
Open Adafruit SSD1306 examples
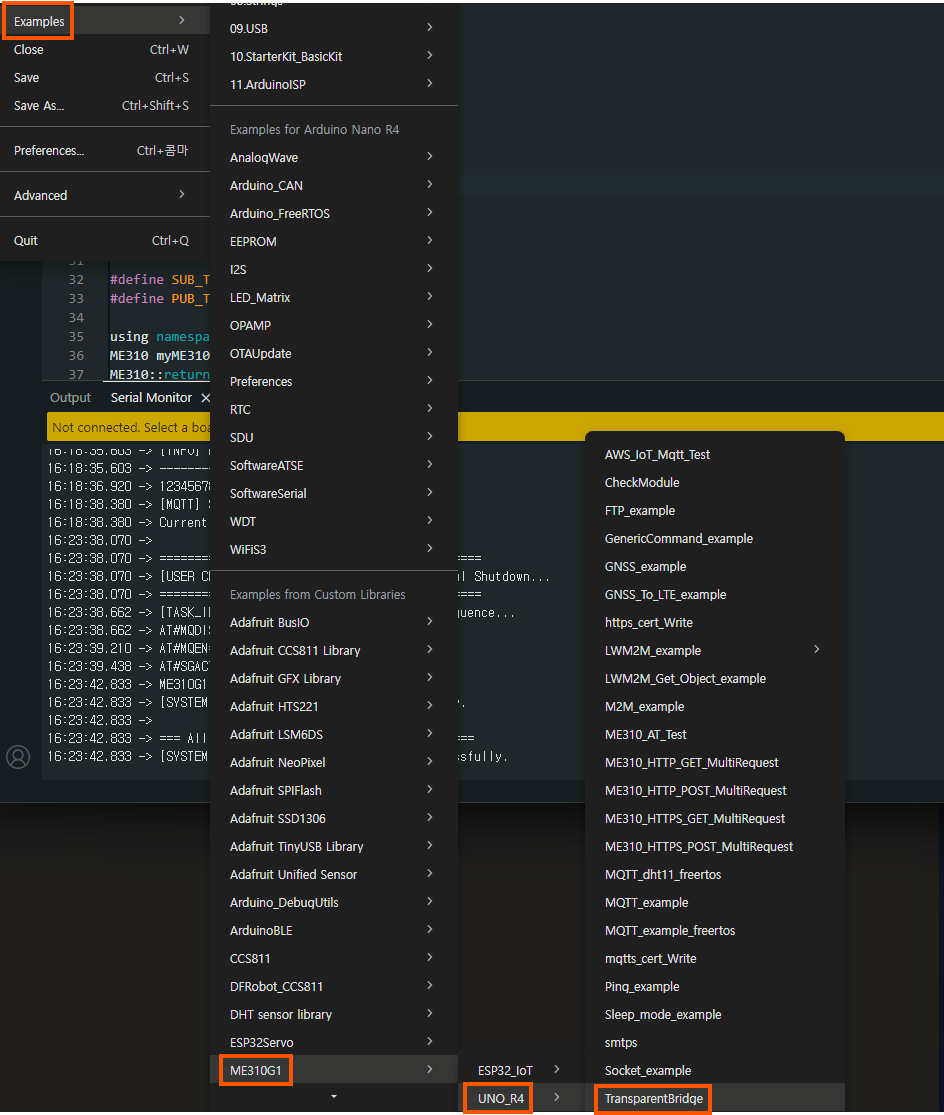coord(333,818)
